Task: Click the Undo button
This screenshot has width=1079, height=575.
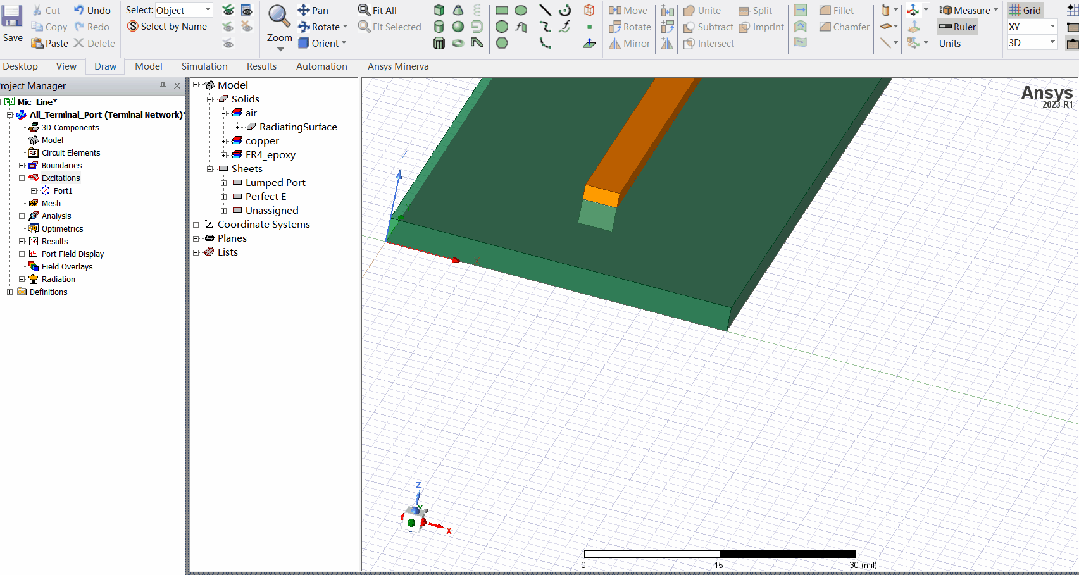Action: [x=92, y=10]
